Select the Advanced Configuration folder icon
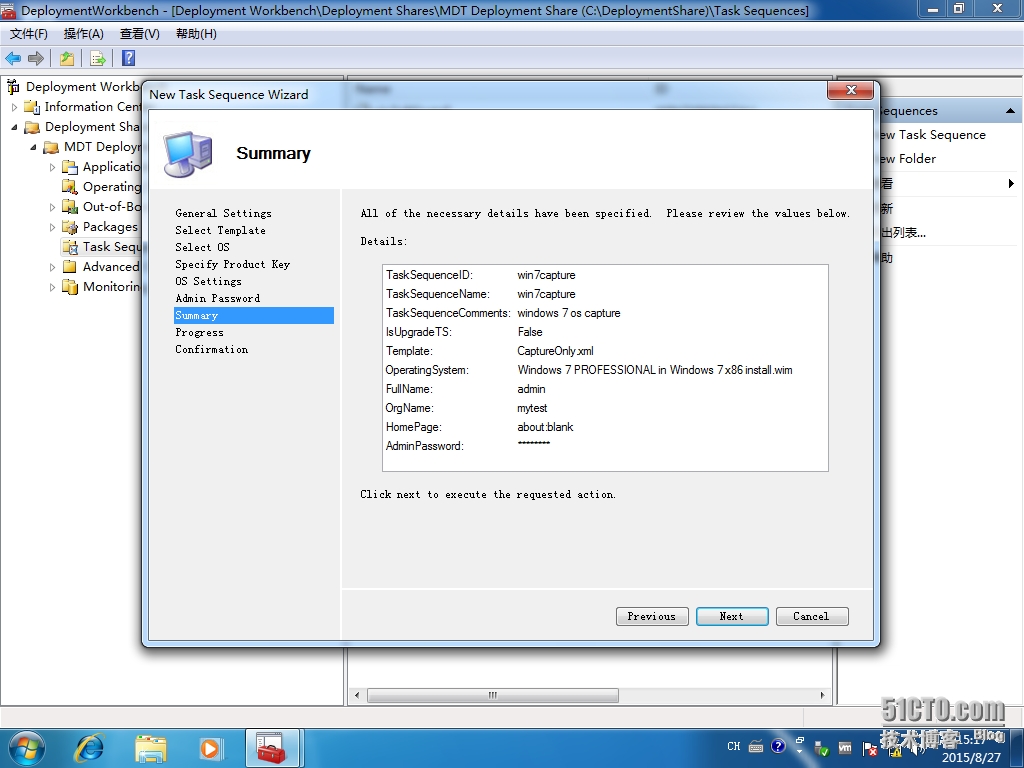Viewport: 1024px width, 768px height. click(x=70, y=266)
